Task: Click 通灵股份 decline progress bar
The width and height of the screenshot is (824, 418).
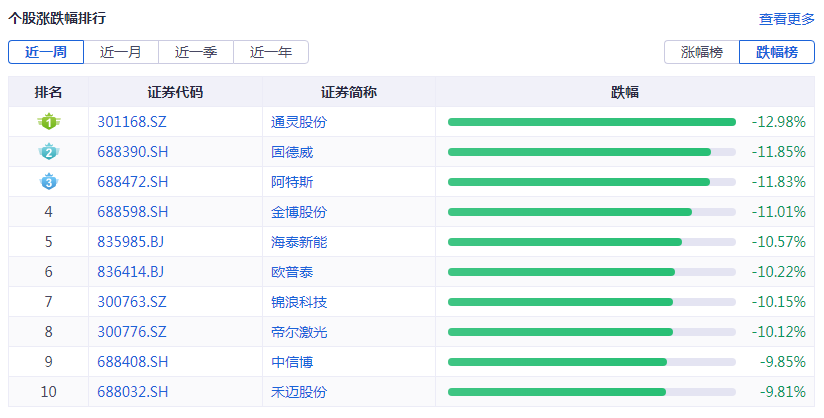Action: pyautogui.click(x=591, y=122)
